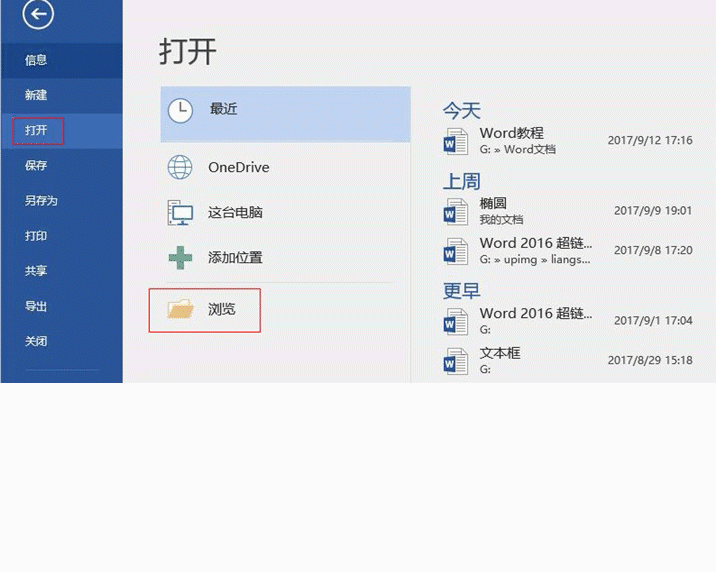
Task: Open the 打印 menu item
Action: (x=62, y=236)
